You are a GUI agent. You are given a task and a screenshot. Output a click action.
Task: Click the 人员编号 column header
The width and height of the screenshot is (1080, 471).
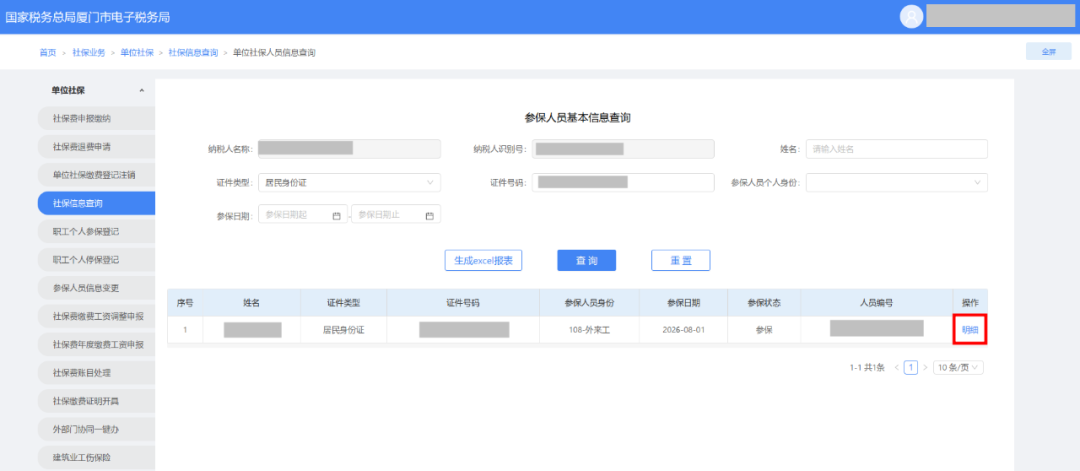877,303
